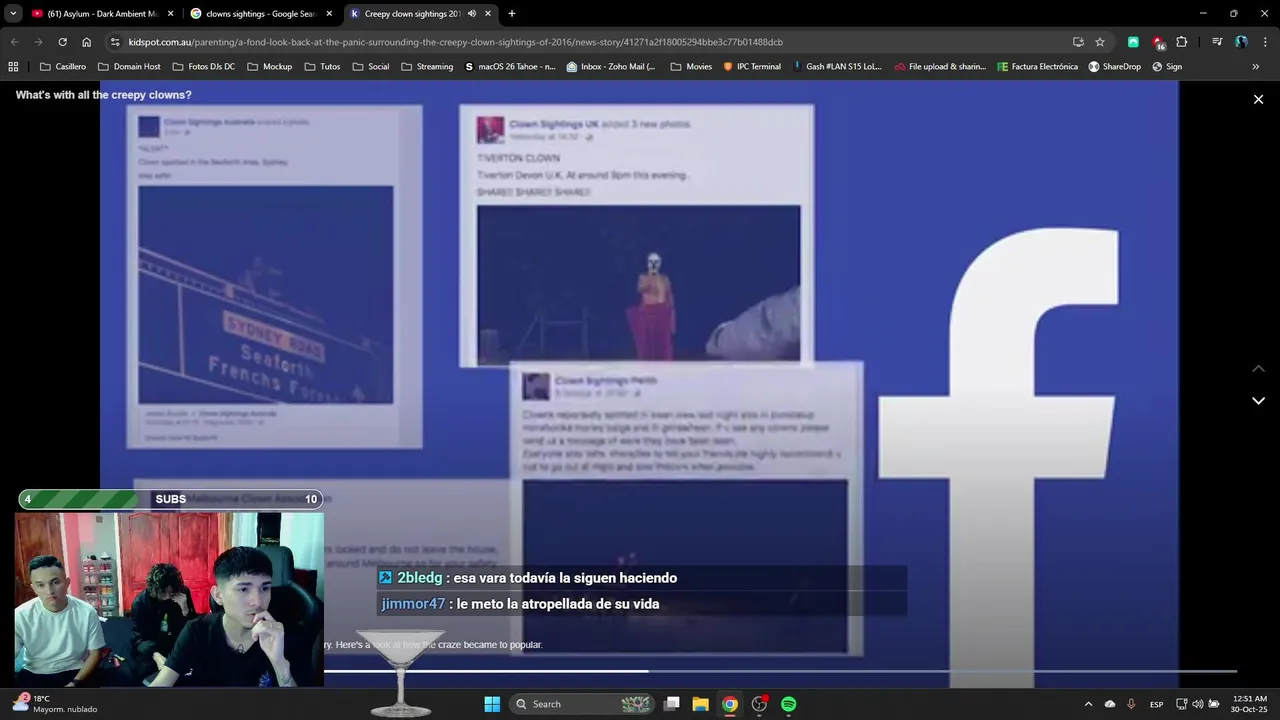Click the microphone tray icon

click(x=1131, y=704)
